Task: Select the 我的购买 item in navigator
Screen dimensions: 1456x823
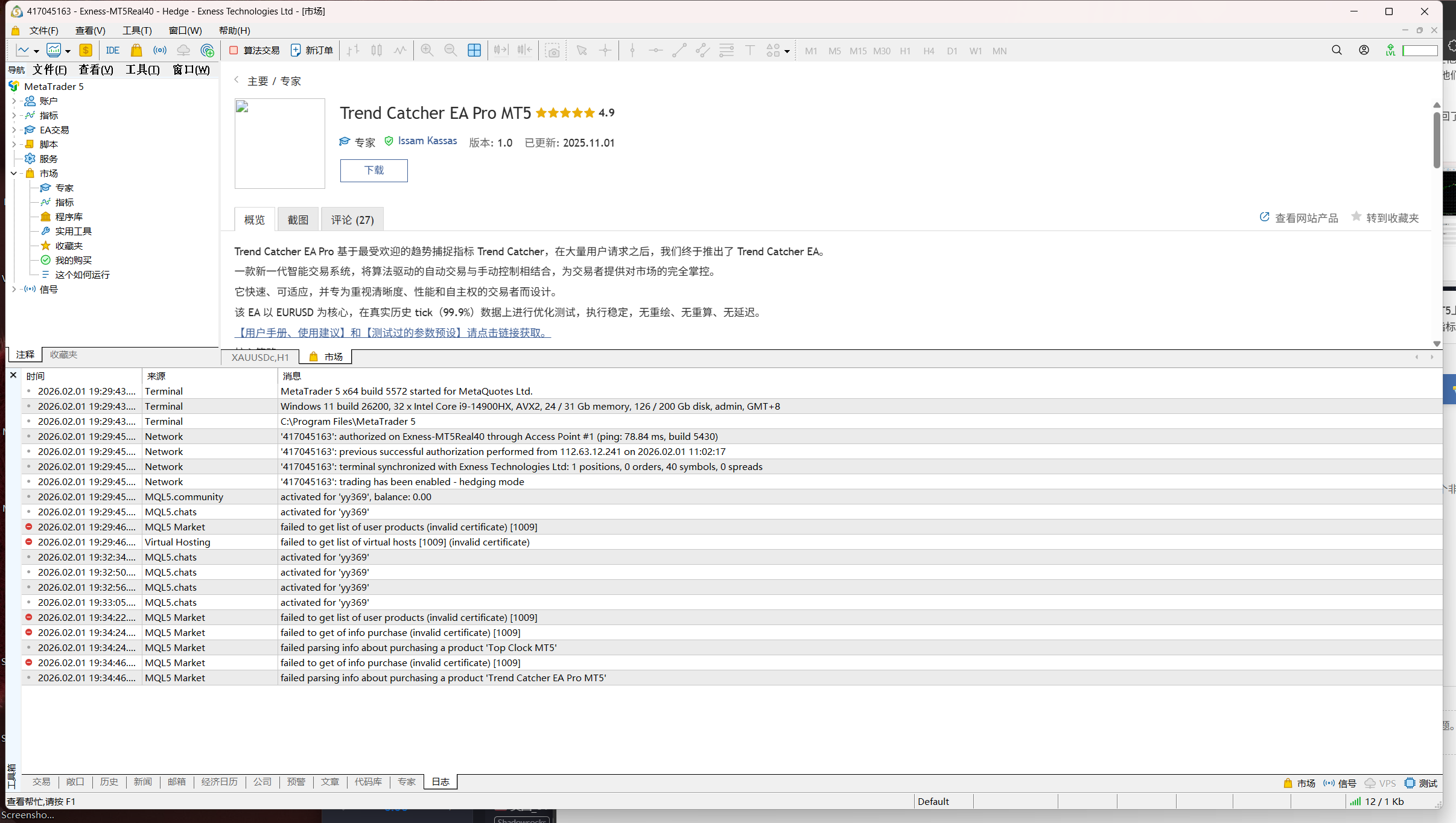Action: point(74,260)
